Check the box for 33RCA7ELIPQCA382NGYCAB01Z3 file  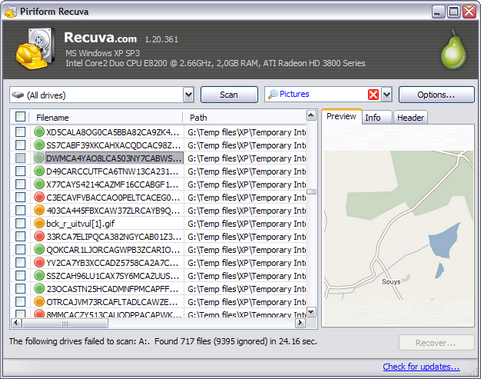[20, 236]
